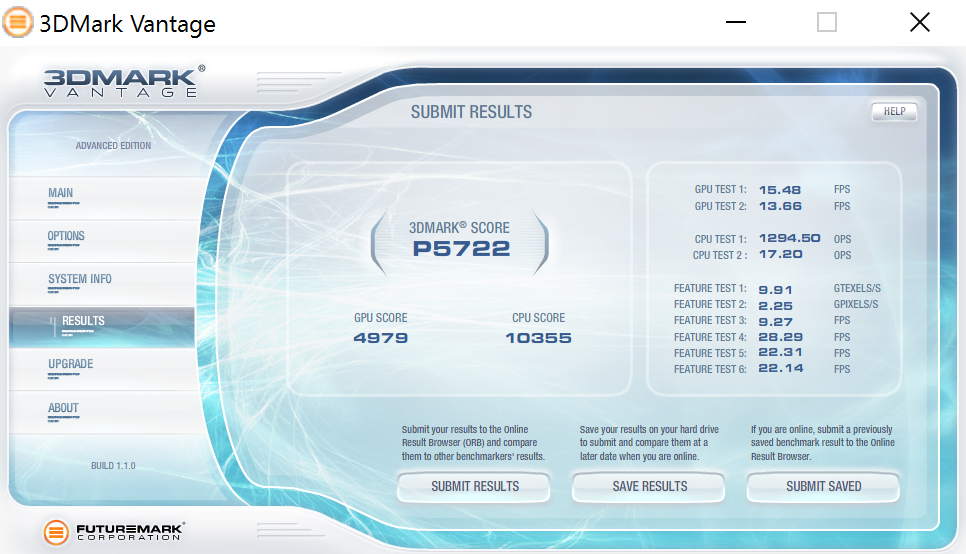Screen dimensions: 966x554
Task: Click the Futuremark Corporation text
Action: 131,532
